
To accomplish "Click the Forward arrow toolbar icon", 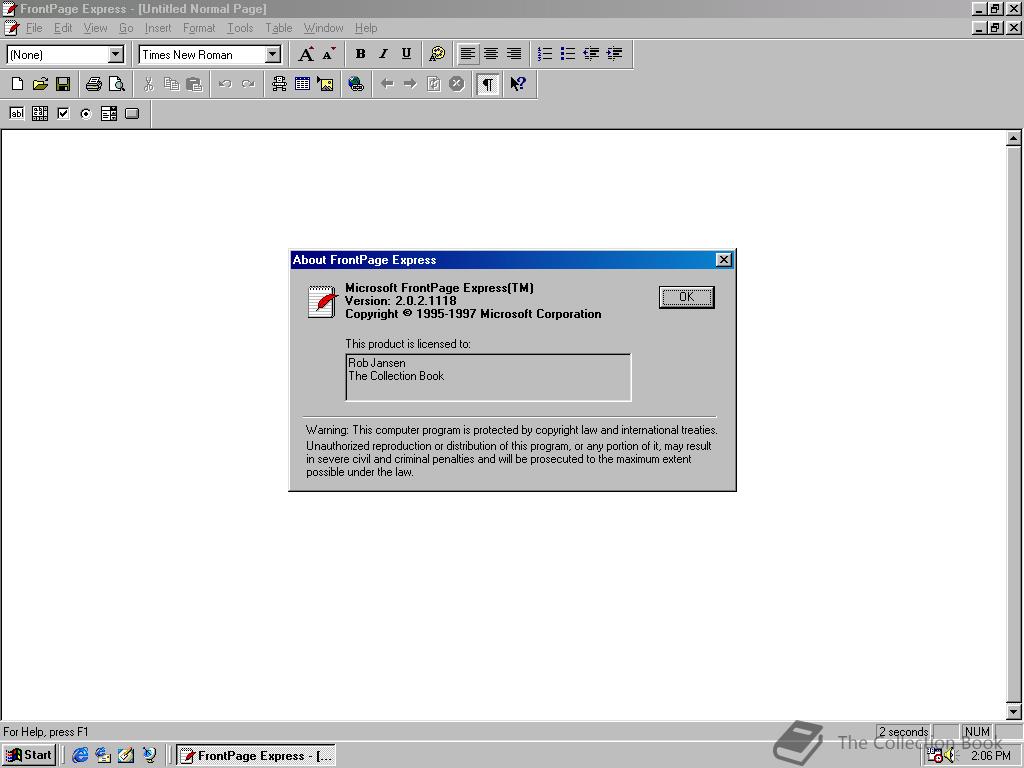I will [410, 84].
